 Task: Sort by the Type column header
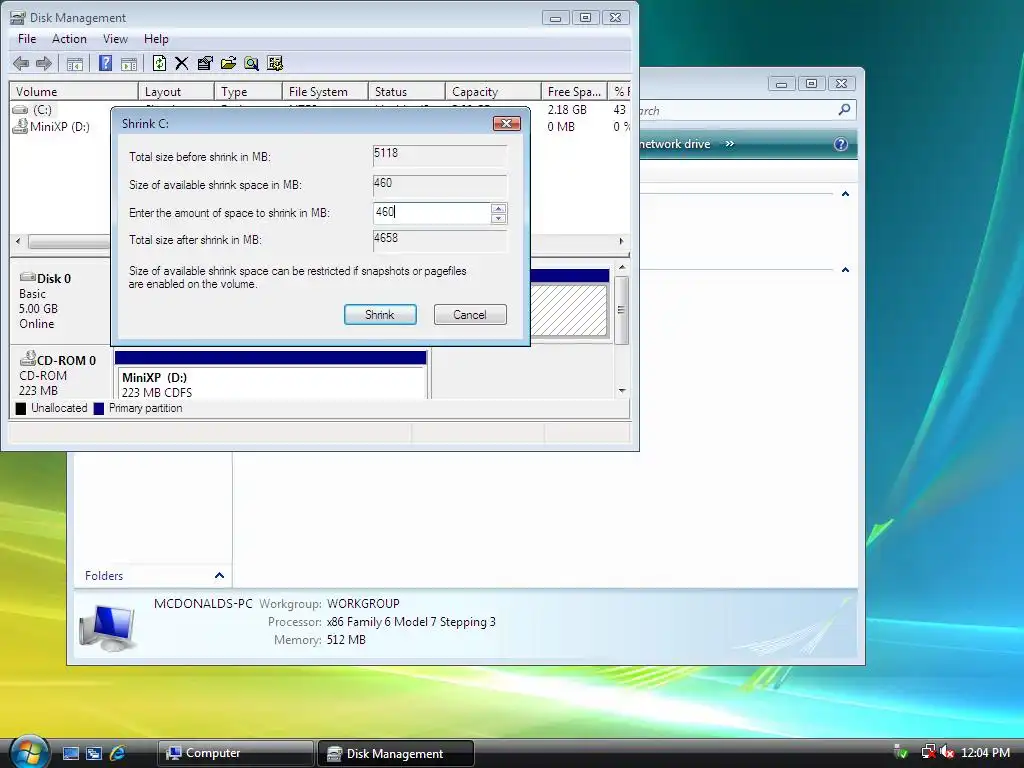coord(248,91)
